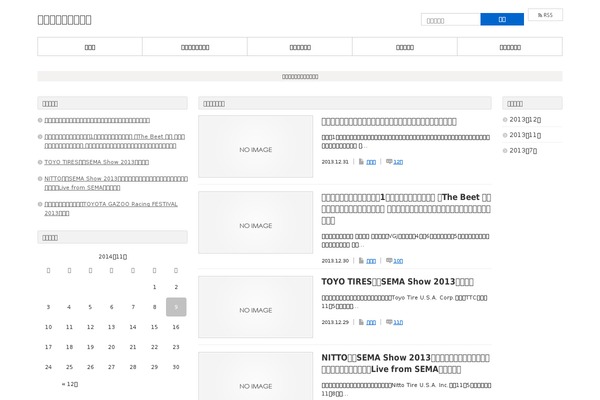Viewport: 600px width, 400px height.
Task: Open sidebar link 'TOYOTA GAZOO Racing FESTIVAL 2013'
Action: tap(111, 209)
